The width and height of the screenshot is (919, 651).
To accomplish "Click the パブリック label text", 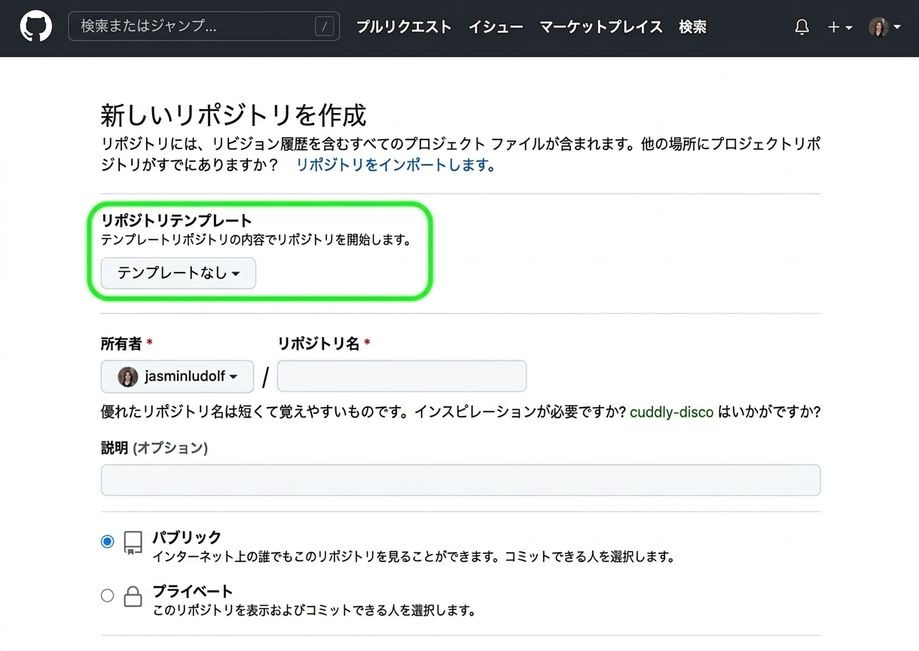I will (x=187, y=537).
